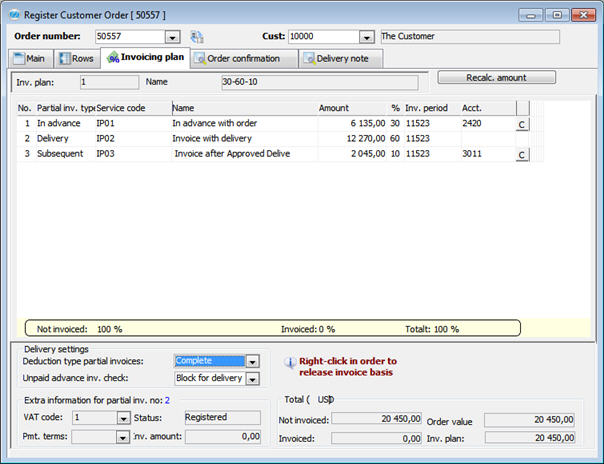Screen dimensions: 604x464
Task: Click the C button in the table header
Action: [x=521, y=107]
